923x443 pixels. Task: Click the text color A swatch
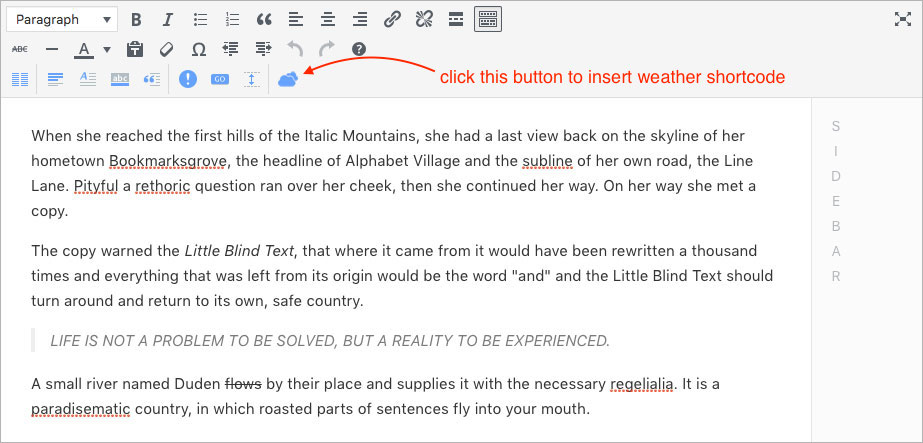click(83, 49)
